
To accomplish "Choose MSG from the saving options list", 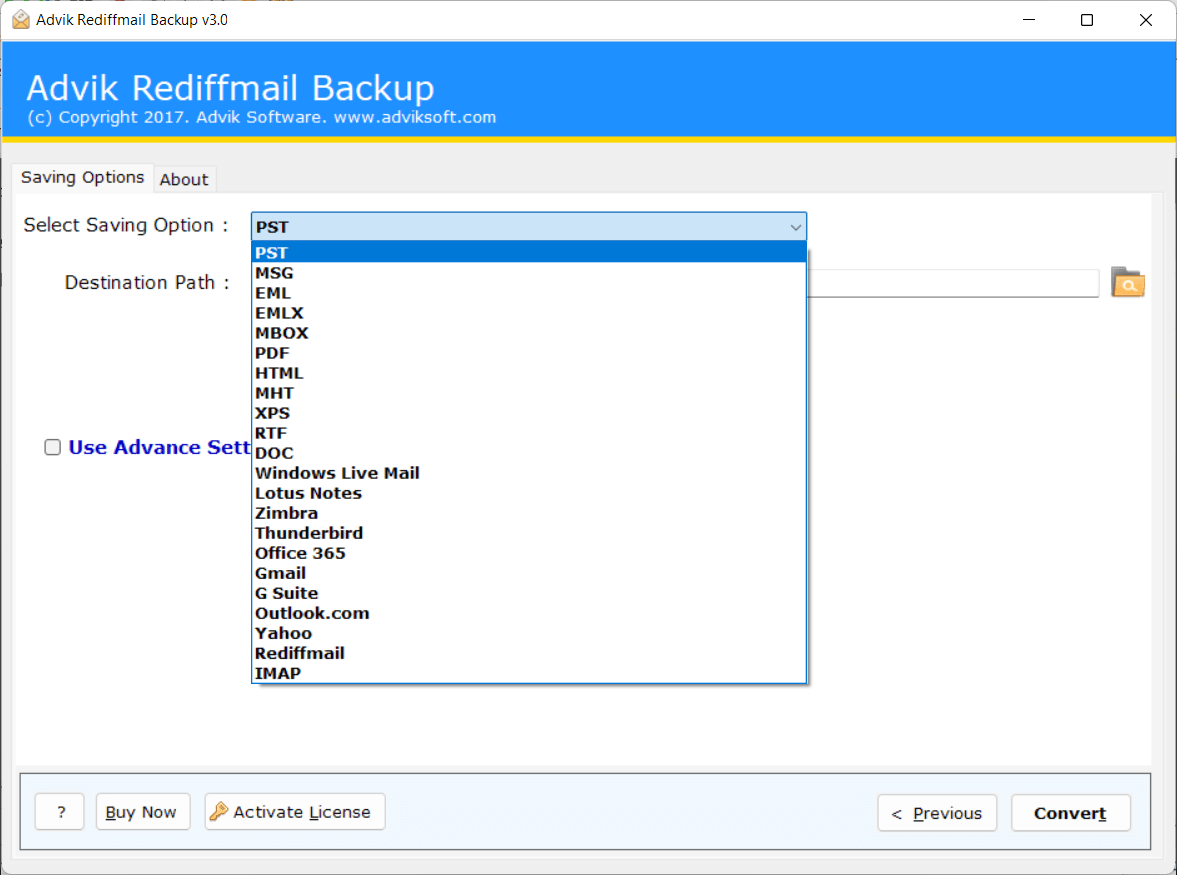I will (x=528, y=273).
